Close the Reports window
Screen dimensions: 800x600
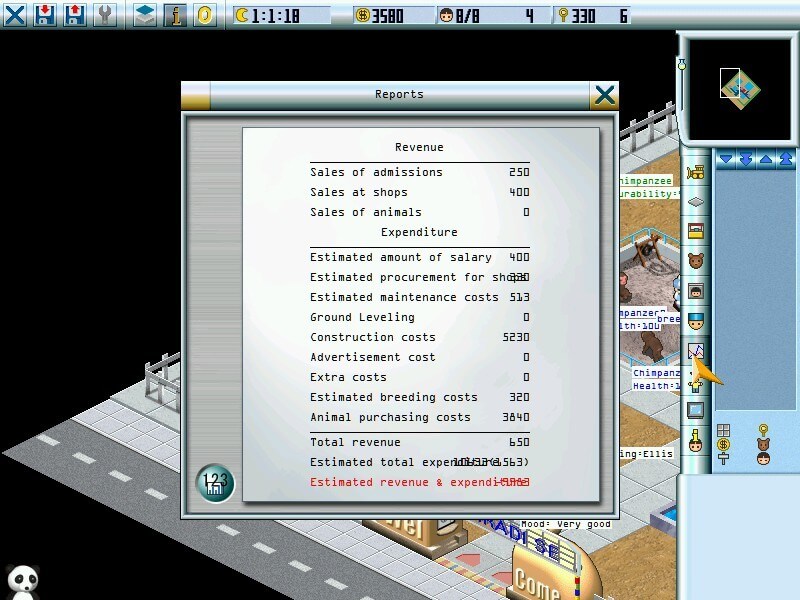tap(605, 95)
